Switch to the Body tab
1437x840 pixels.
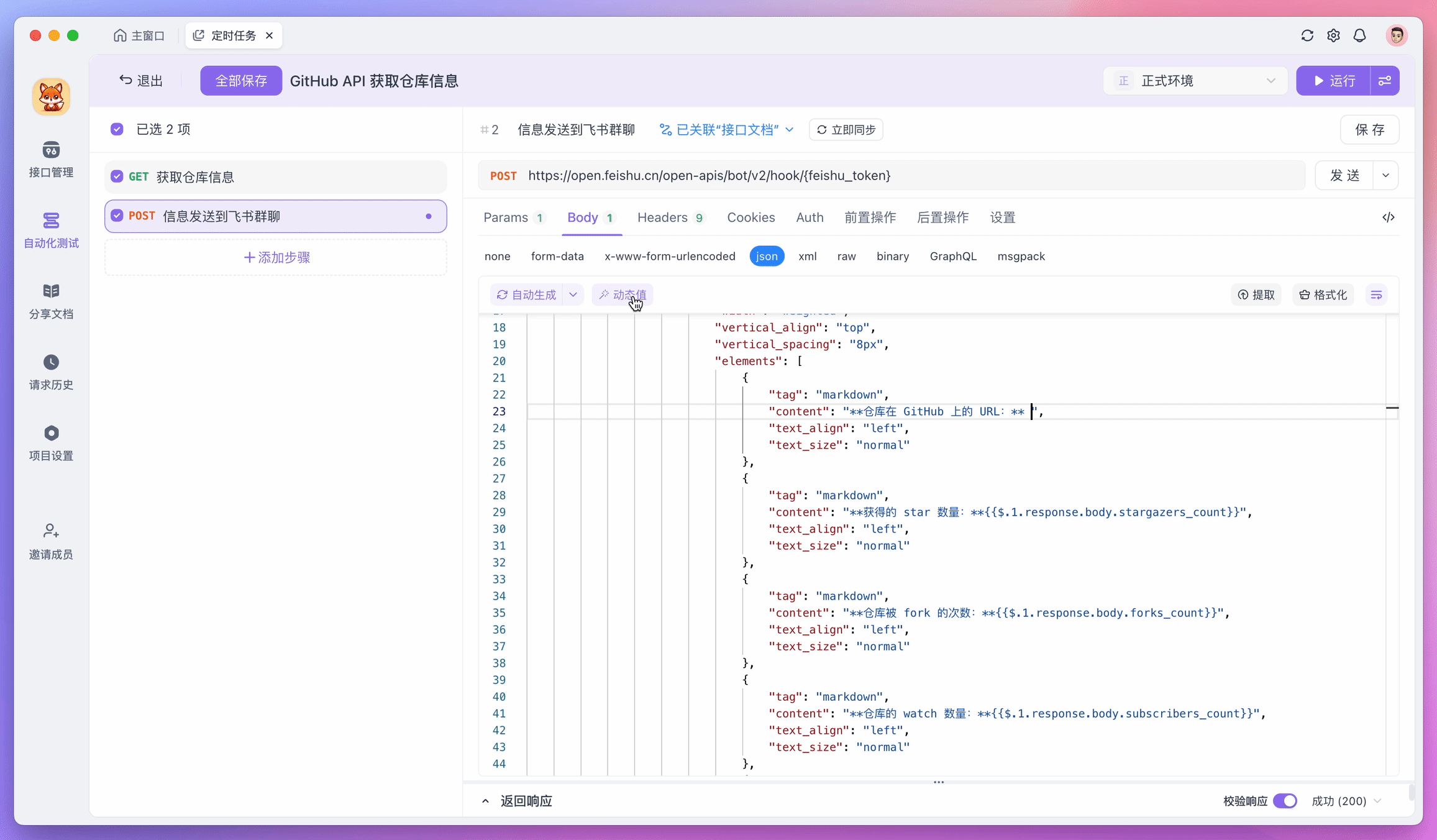[591, 217]
